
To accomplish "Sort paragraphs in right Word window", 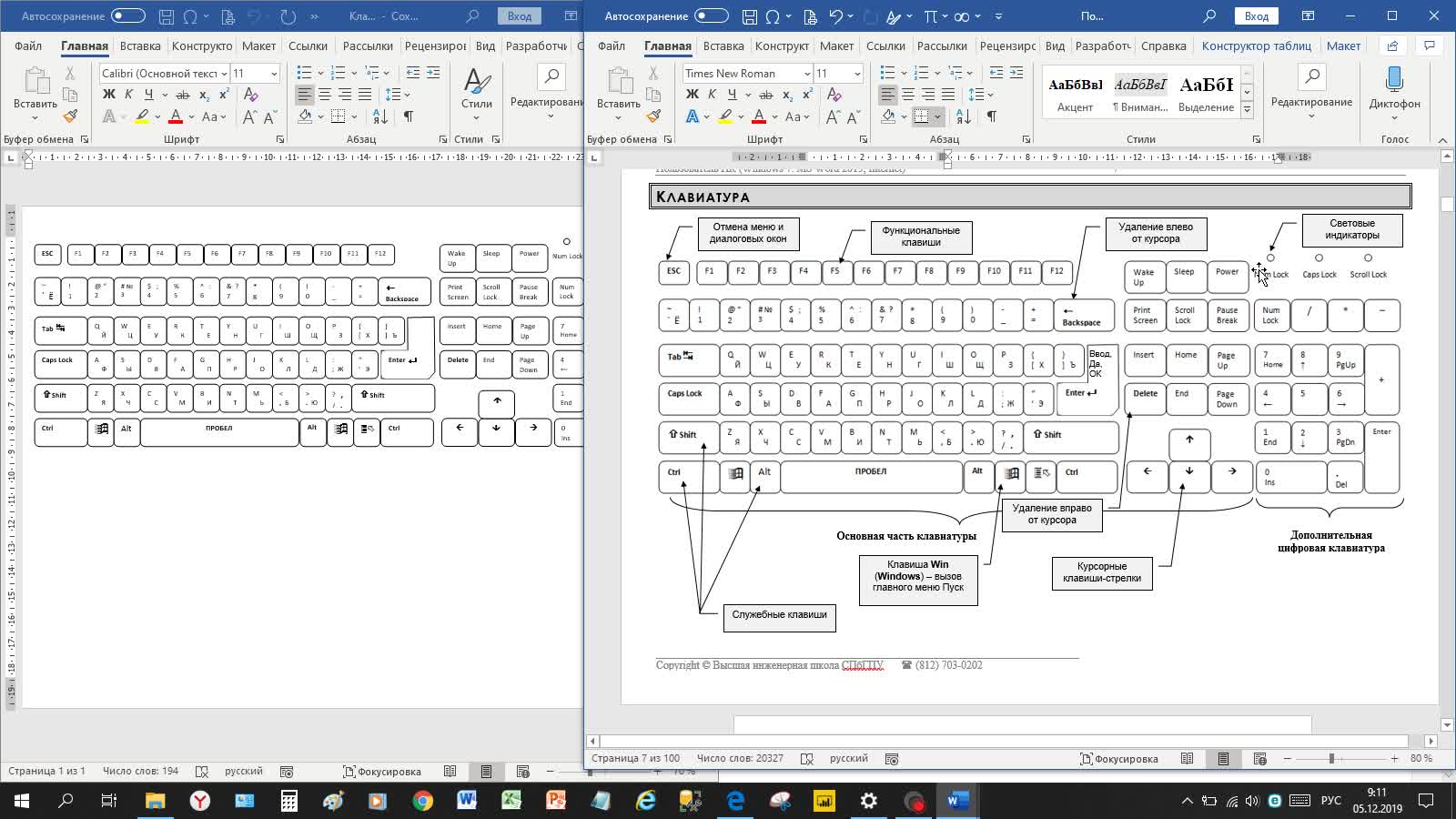I will [x=964, y=116].
